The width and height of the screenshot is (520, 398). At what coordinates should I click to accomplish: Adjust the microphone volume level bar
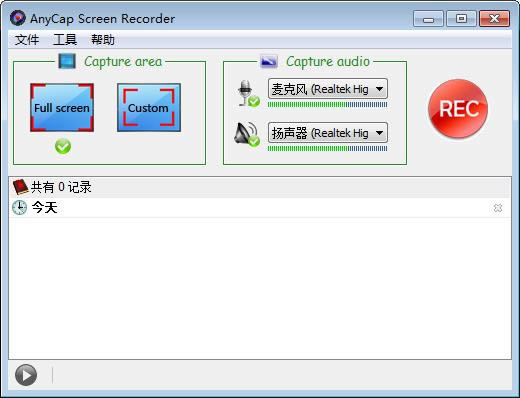pos(327,105)
